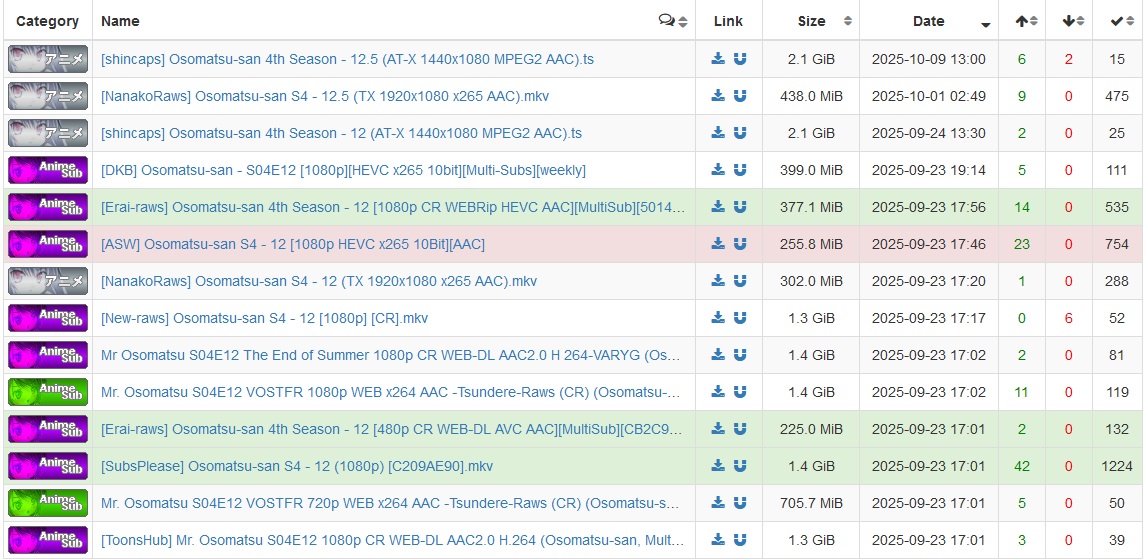Sort by completed downloads column
1145x559 pixels.
pyautogui.click(x=1122, y=21)
